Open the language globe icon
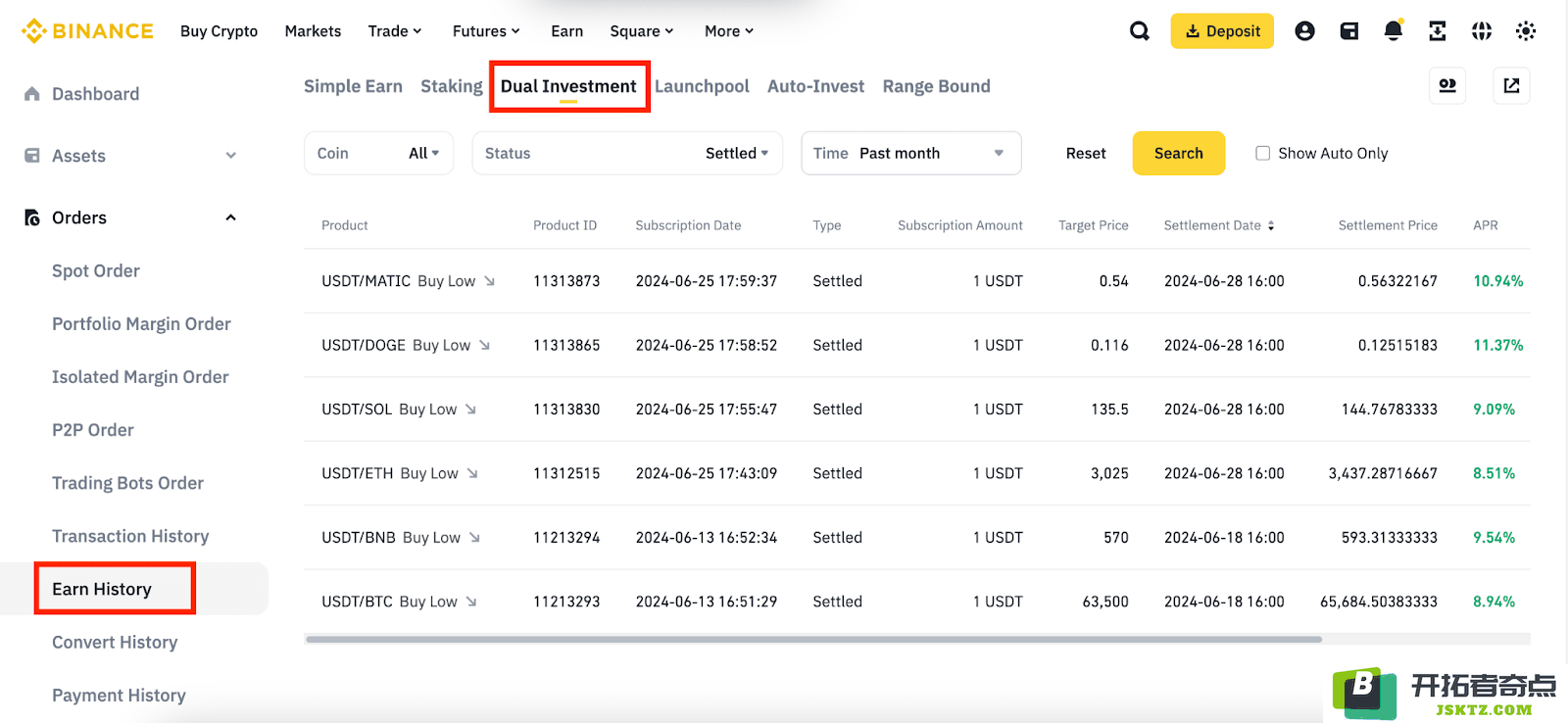This screenshot has height=723, width=1568. 1482,31
